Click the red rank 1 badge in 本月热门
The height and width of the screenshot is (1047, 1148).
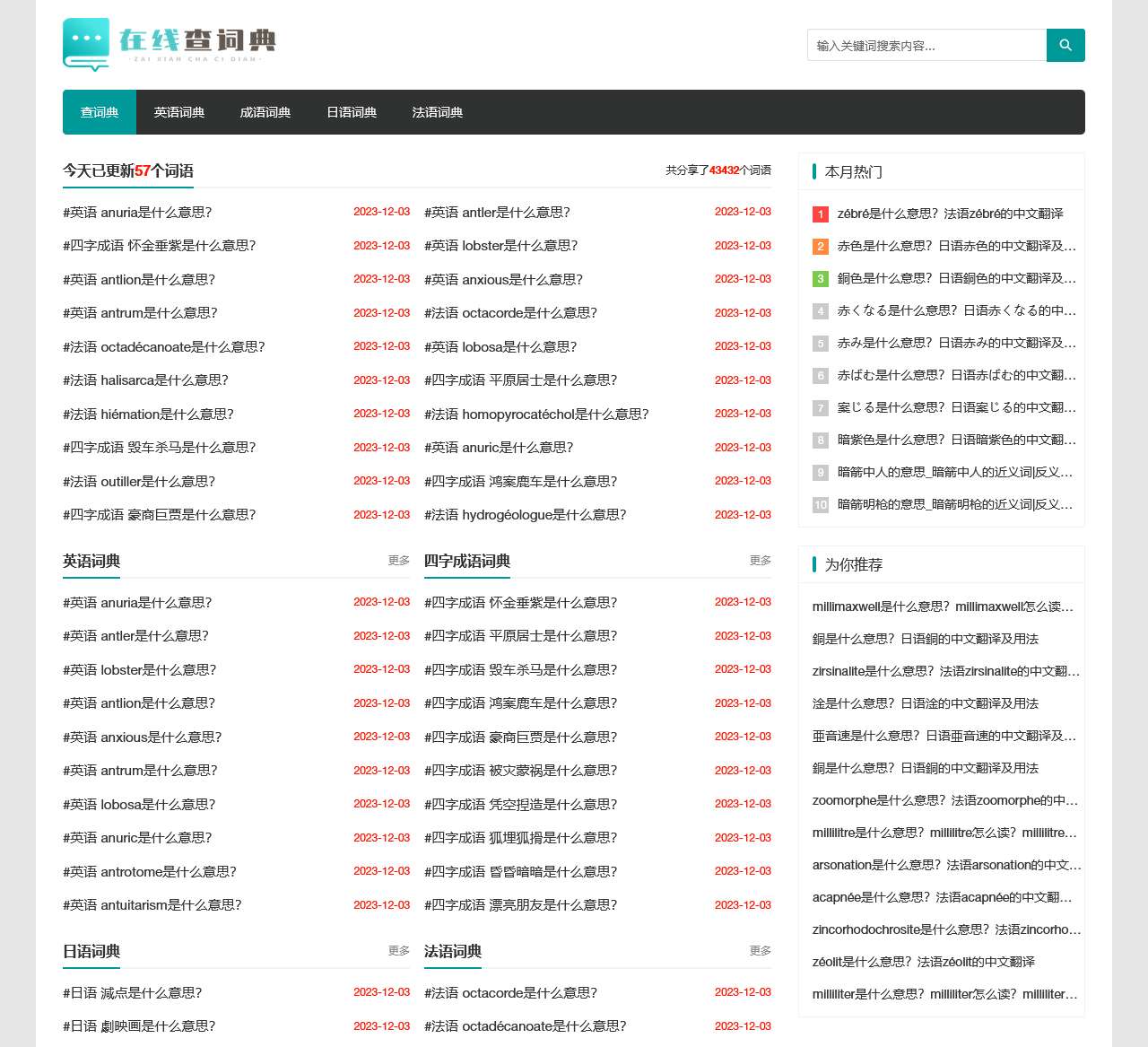(820, 214)
